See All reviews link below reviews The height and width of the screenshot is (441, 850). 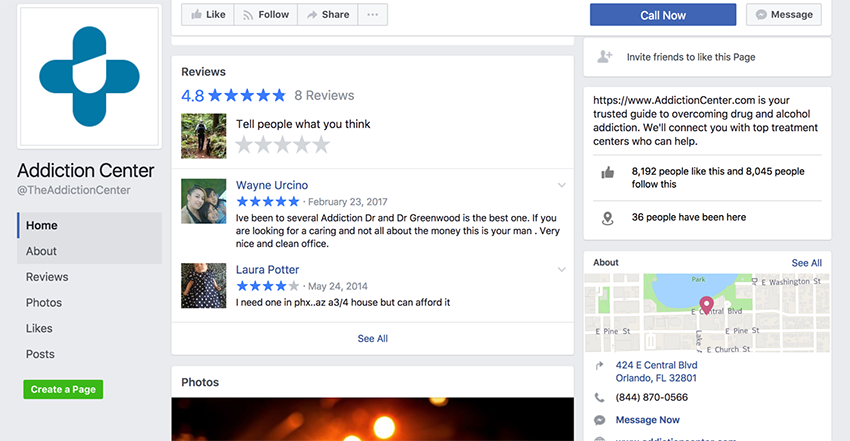click(x=372, y=339)
